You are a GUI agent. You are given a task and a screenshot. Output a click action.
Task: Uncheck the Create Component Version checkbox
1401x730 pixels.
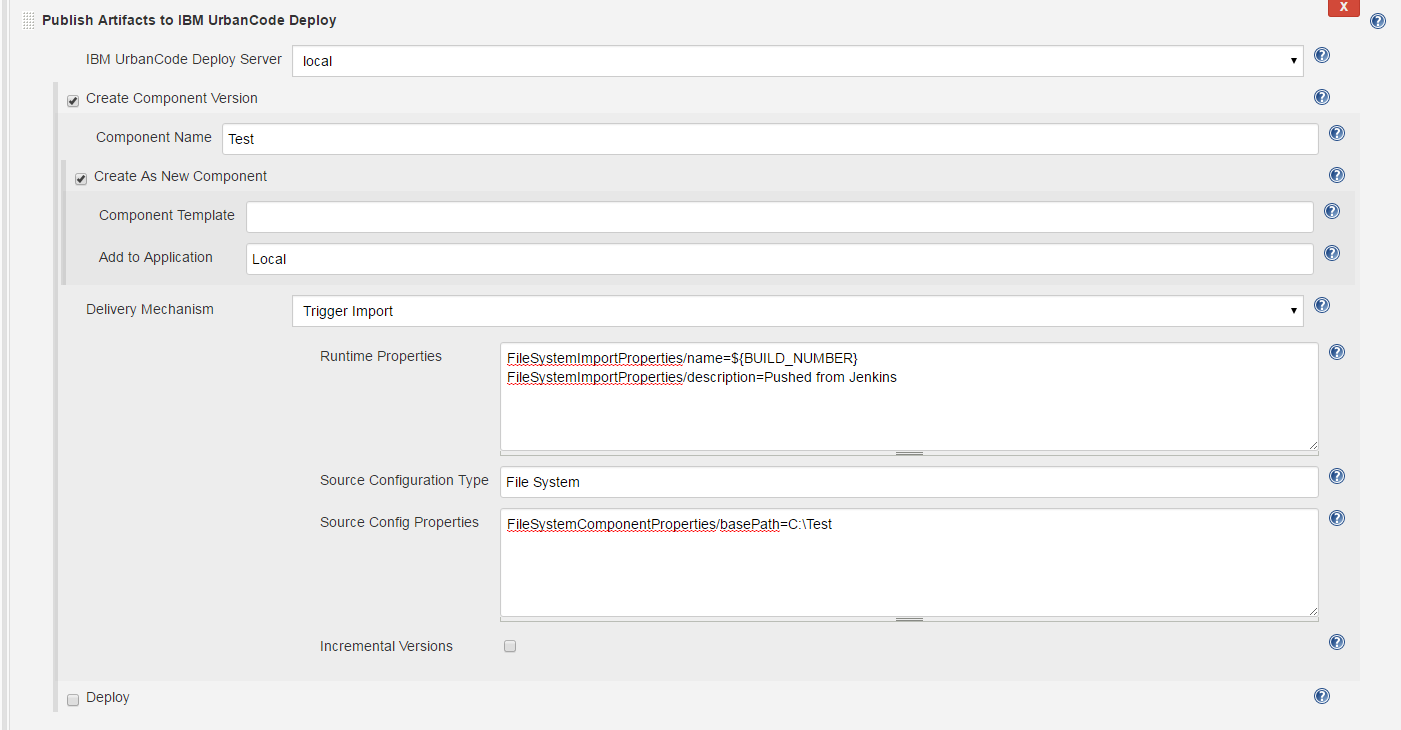click(x=73, y=100)
